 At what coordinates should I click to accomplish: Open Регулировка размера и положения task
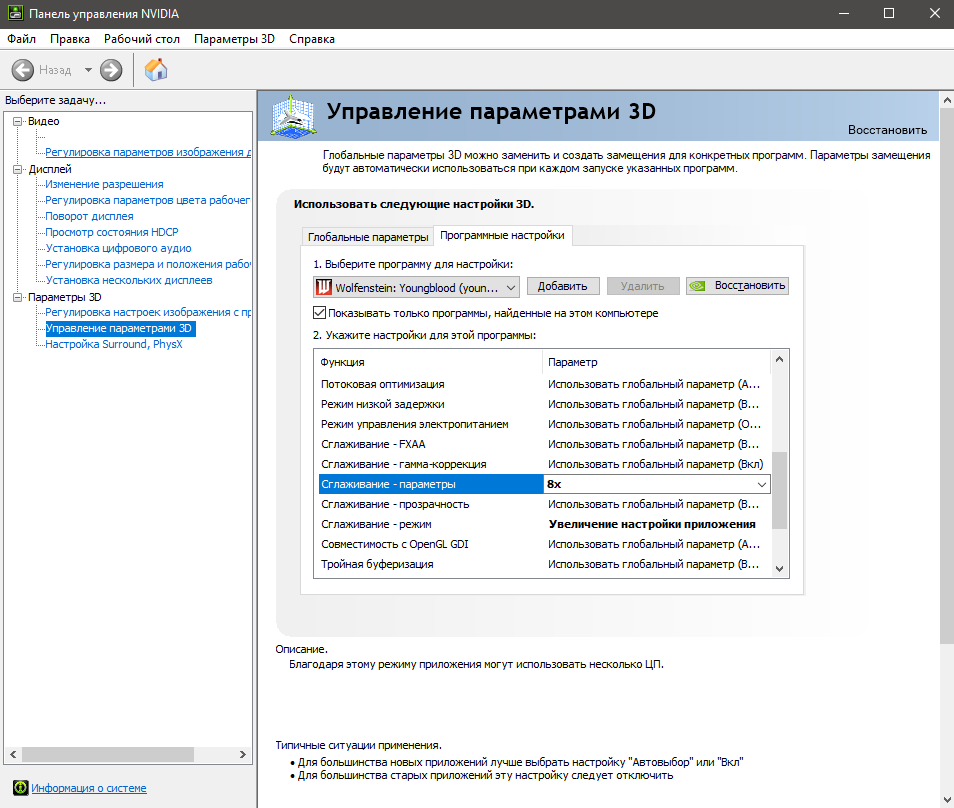tap(148, 264)
